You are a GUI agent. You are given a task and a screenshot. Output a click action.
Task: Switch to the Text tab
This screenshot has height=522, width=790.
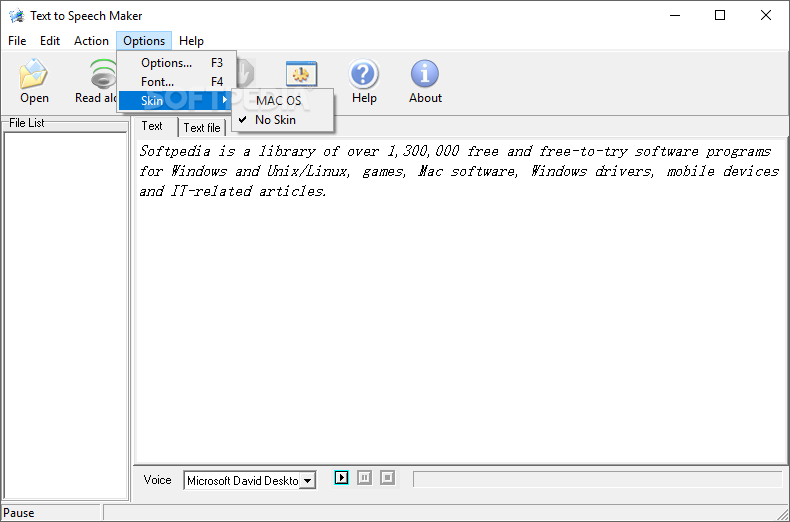click(x=155, y=126)
